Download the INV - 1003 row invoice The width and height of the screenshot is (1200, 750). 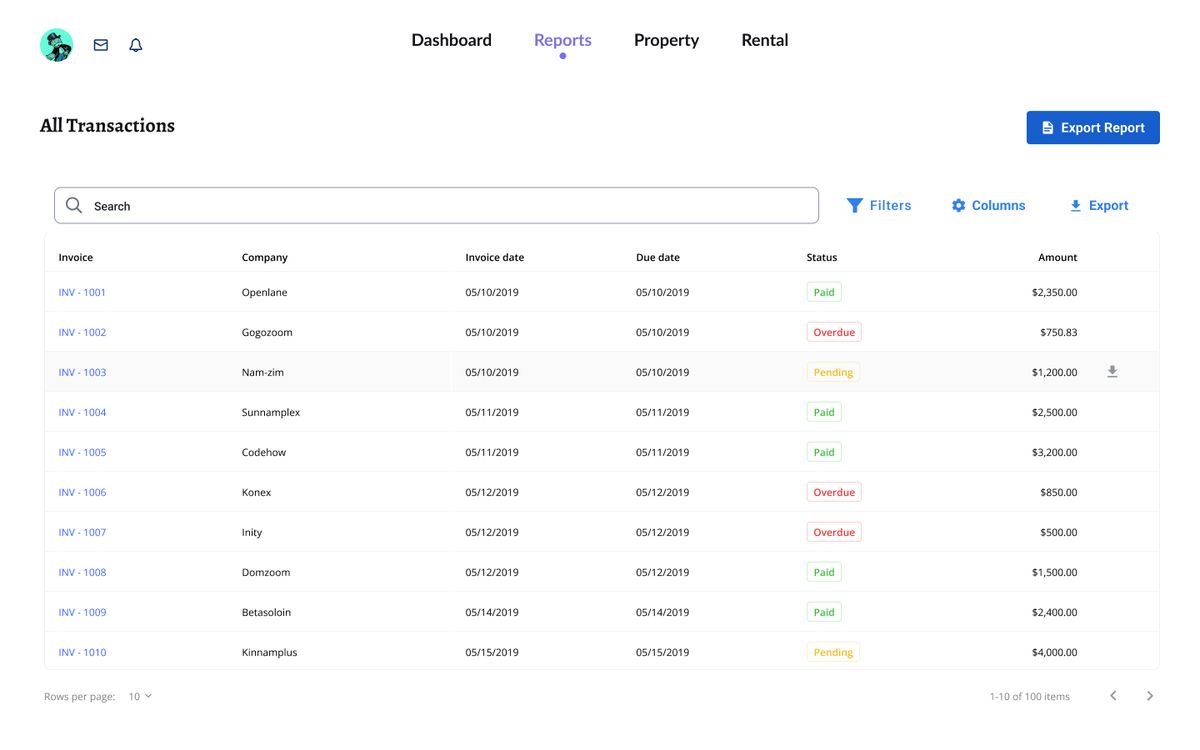tap(1112, 372)
